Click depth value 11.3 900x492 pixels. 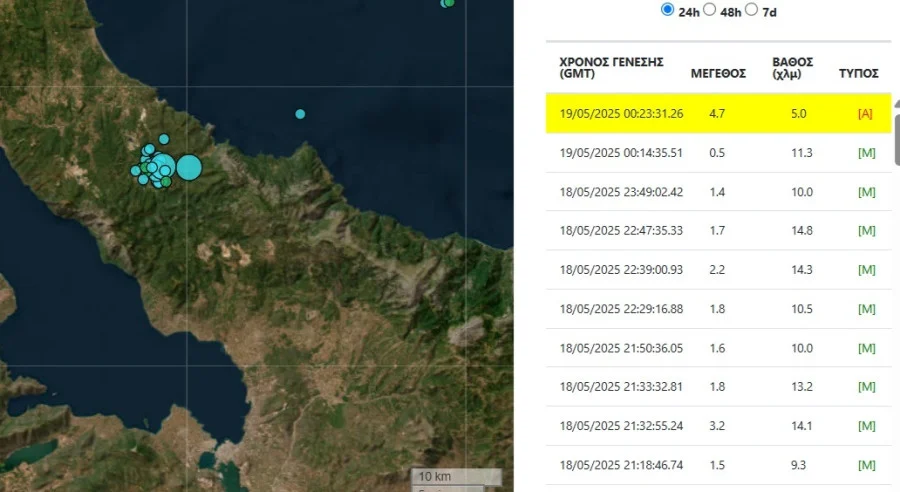pos(802,153)
